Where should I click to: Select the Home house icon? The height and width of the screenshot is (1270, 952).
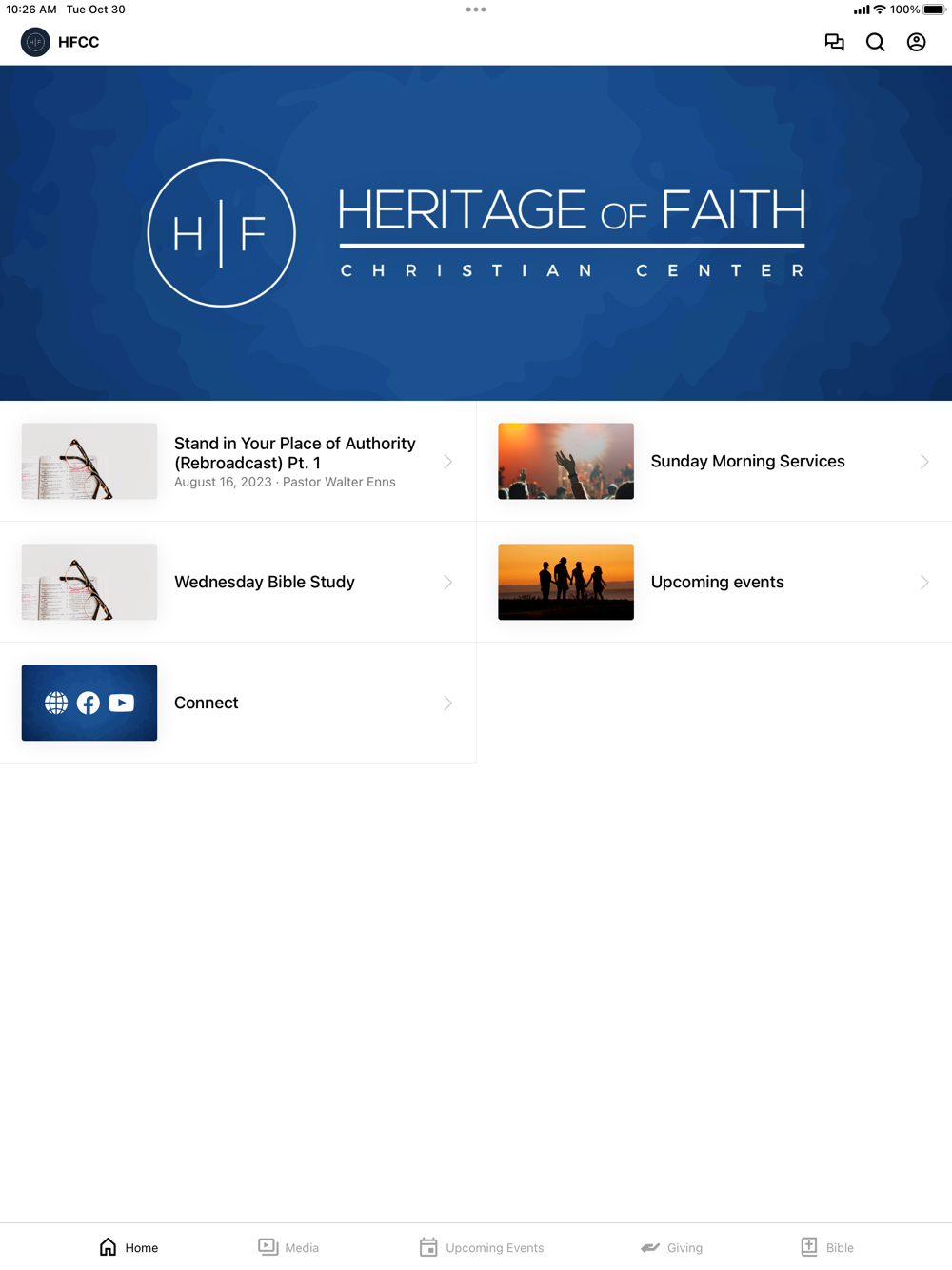[x=109, y=1246]
